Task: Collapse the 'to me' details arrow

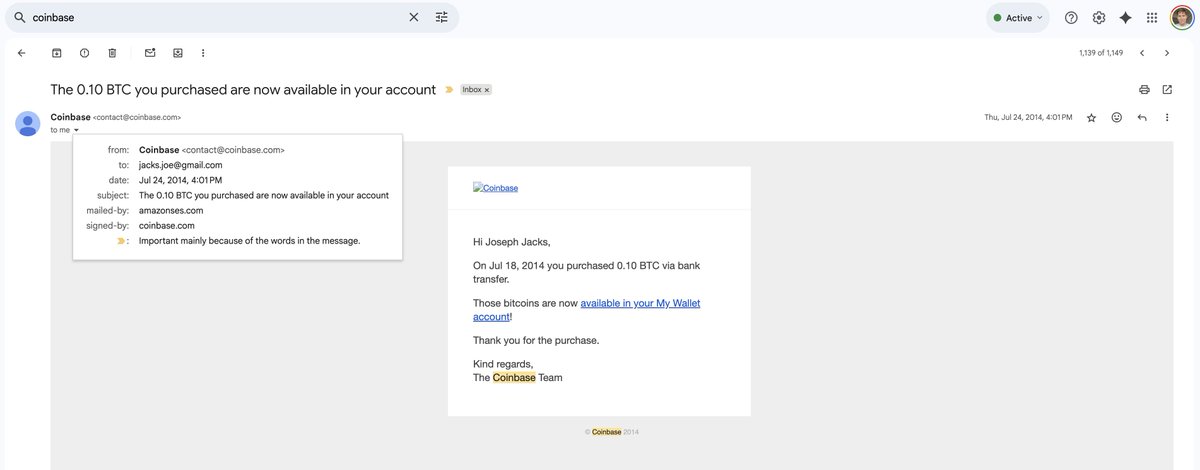Action: [76, 130]
